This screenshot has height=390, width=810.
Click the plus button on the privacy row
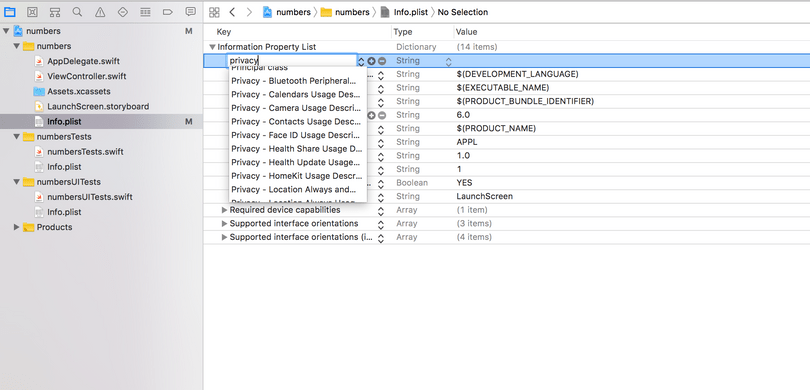pyautogui.click(x=371, y=61)
